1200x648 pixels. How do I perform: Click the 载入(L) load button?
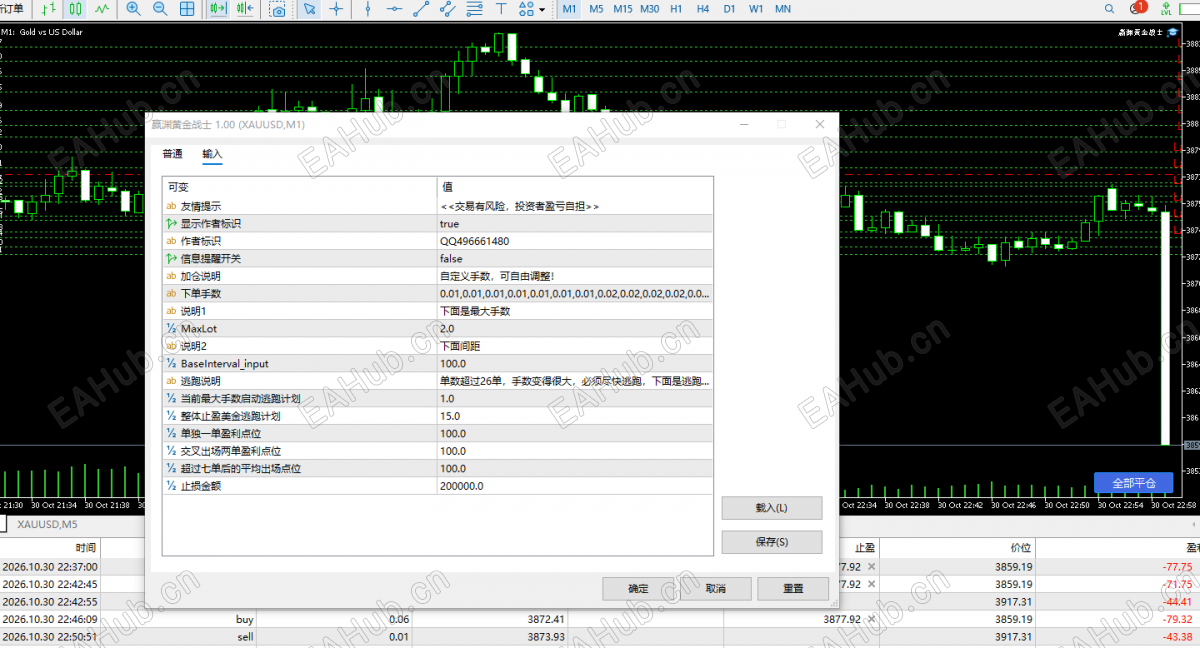[772, 508]
